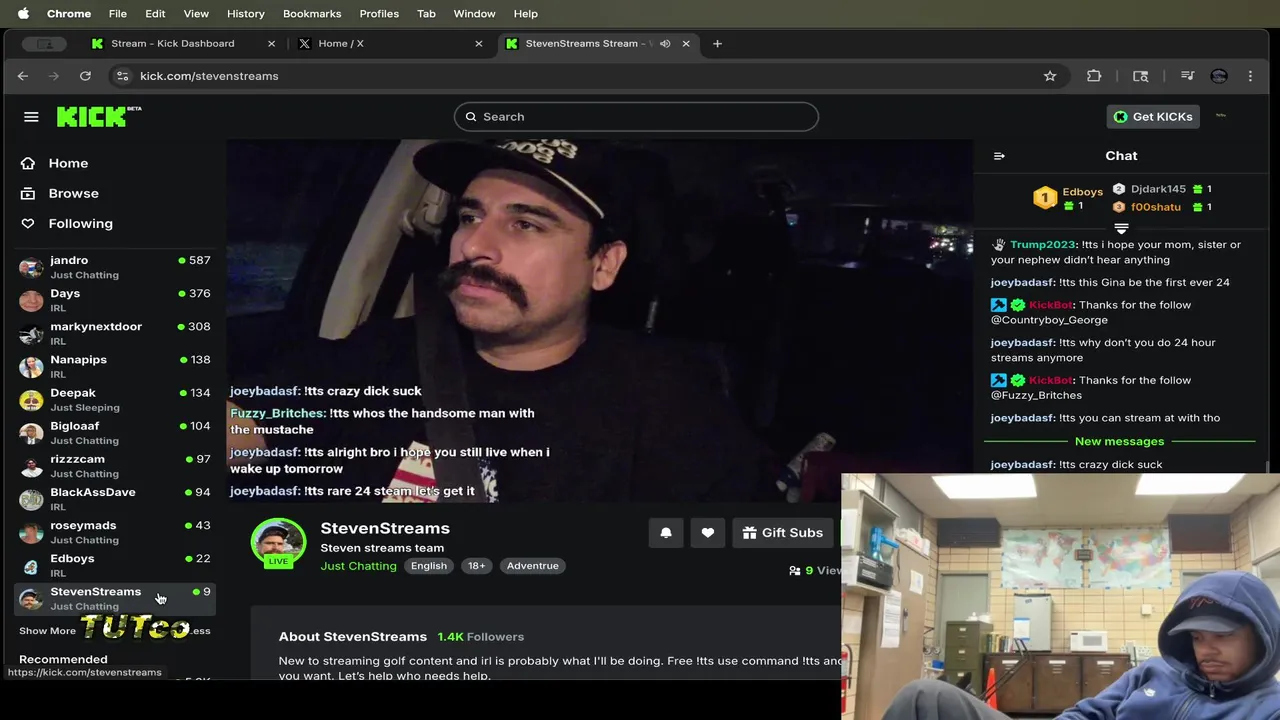Open the Kick hamburger sidebar menu
This screenshot has width=1280, height=720.
tap(31, 117)
